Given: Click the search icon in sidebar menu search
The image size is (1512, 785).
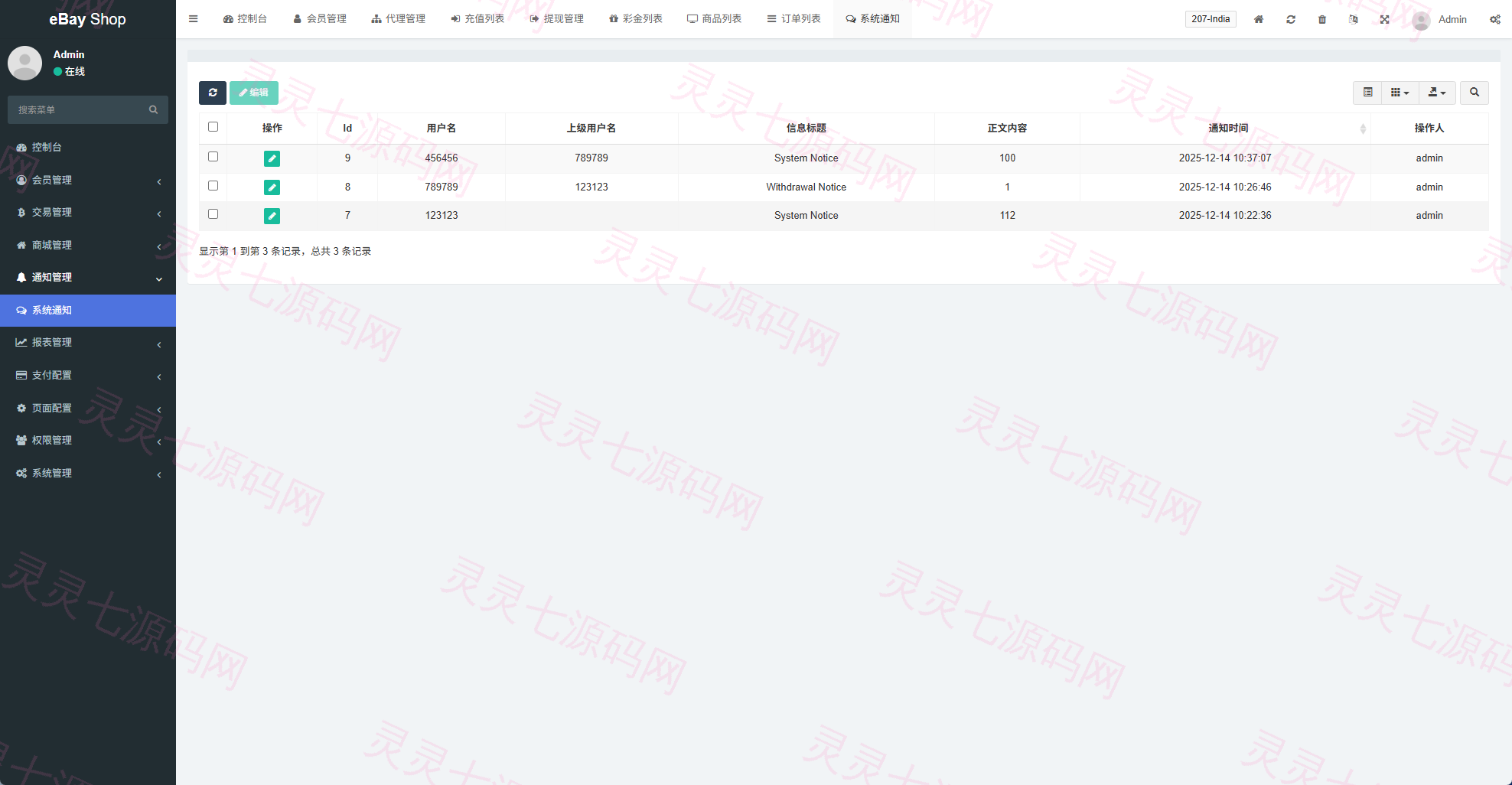Looking at the screenshot, I should tap(154, 109).
